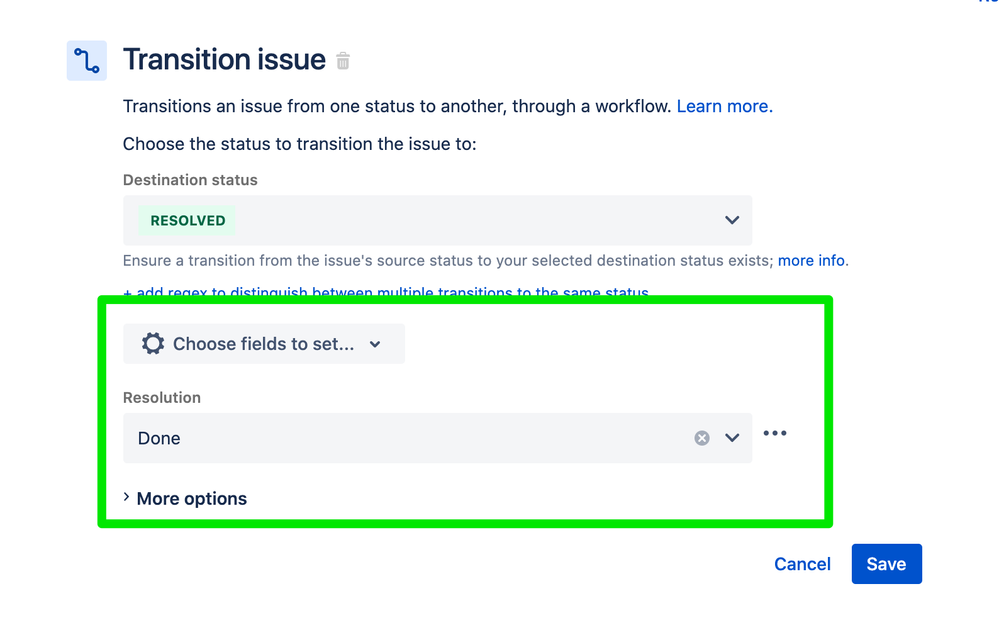This screenshot has height=622, width=999.
Task: Click the Transition issue heading text
Action: click(224, 60)
